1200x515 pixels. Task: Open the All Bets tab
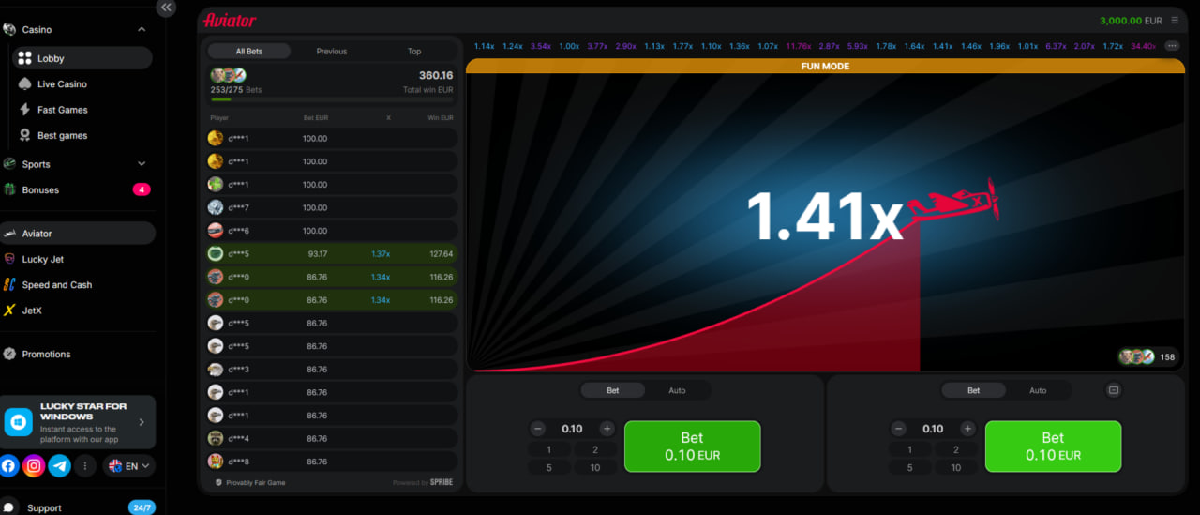(x=249, y=51)
